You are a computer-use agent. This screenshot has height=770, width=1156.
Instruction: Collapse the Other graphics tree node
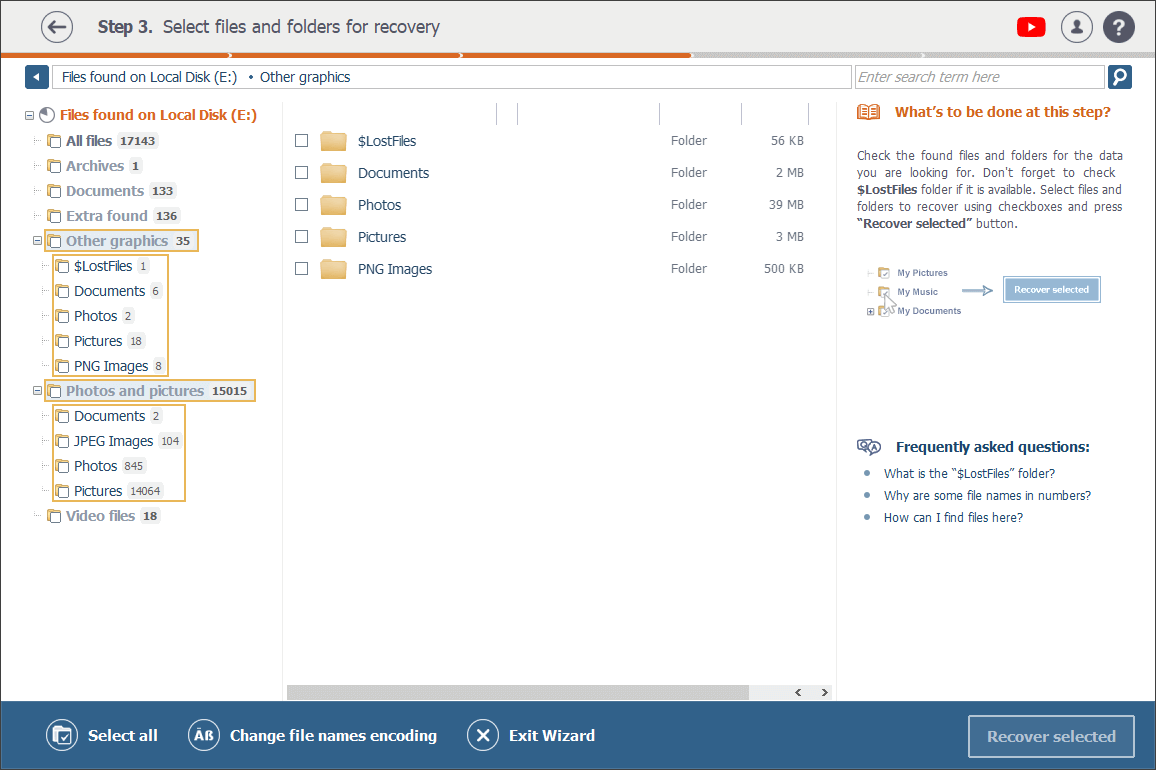[37, 241]
